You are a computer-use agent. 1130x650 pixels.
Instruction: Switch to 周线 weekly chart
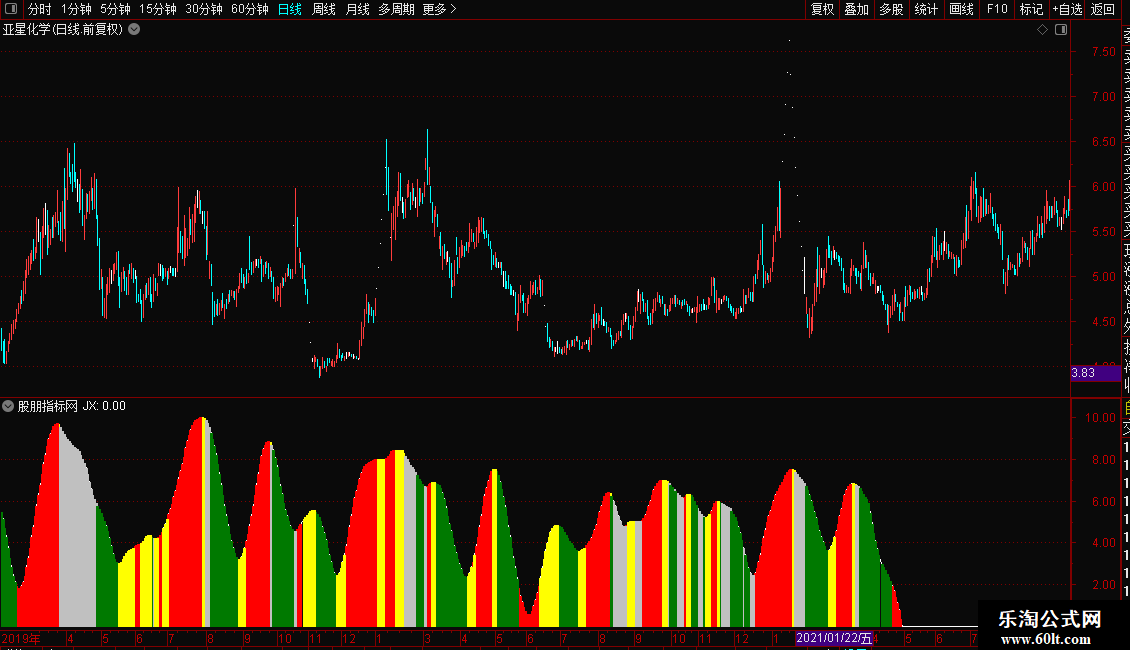[x=324, y=9]
